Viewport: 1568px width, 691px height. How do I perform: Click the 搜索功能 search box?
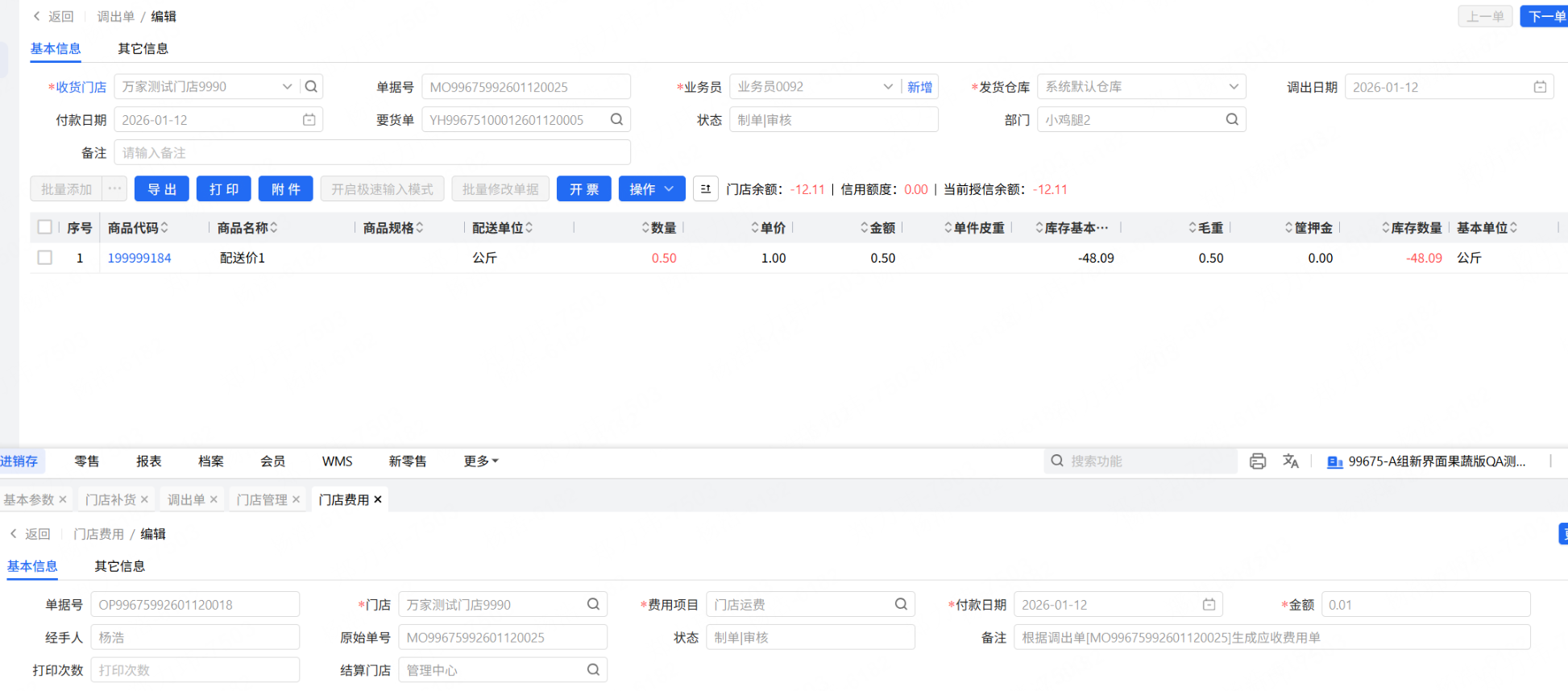(1141, 461)
